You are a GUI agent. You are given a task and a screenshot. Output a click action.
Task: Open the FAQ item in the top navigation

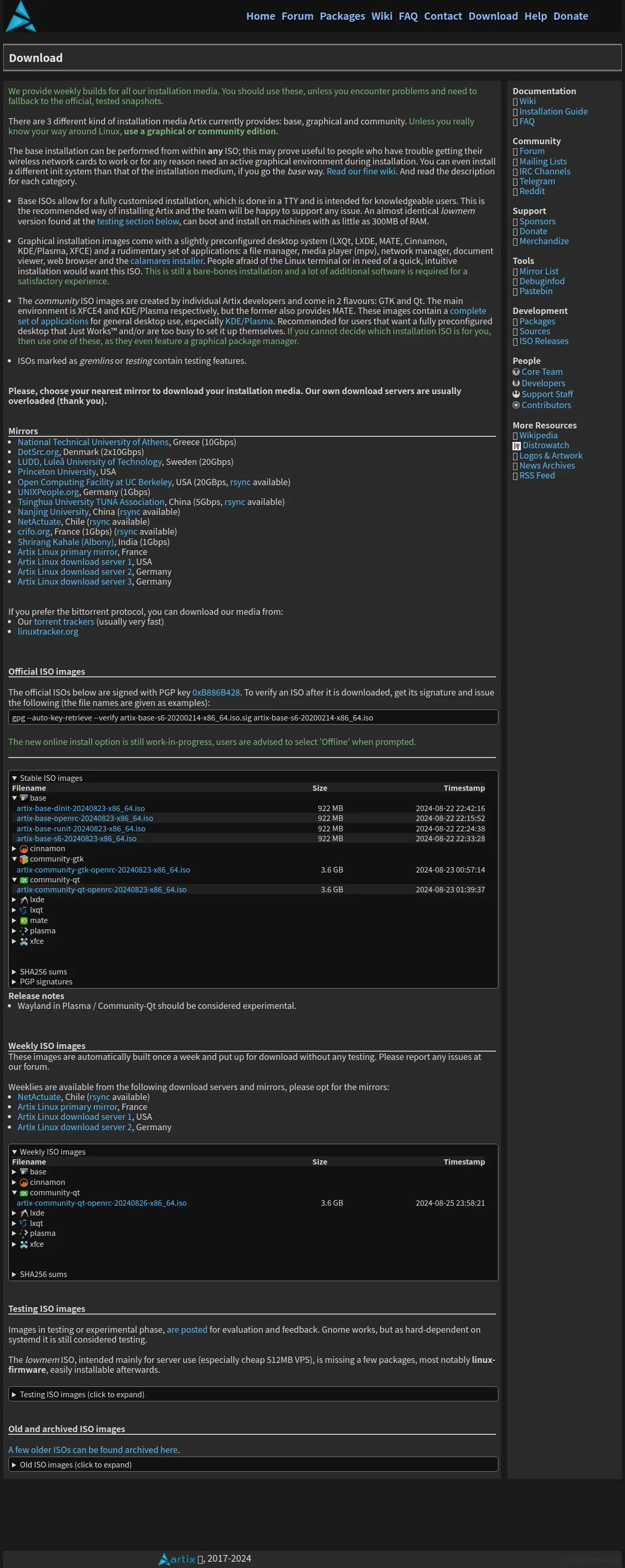click(408, 17)
